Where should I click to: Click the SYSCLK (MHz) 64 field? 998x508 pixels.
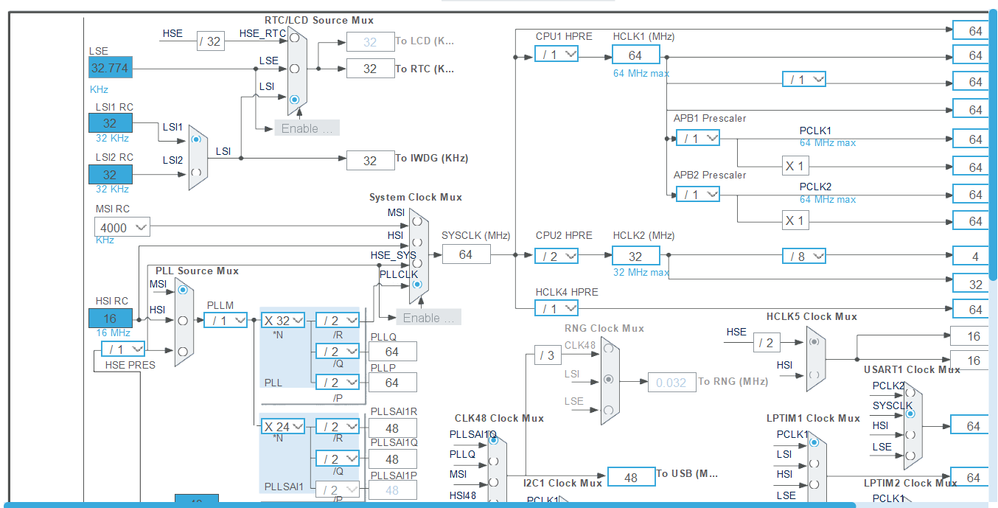click(x=466, y=254)
